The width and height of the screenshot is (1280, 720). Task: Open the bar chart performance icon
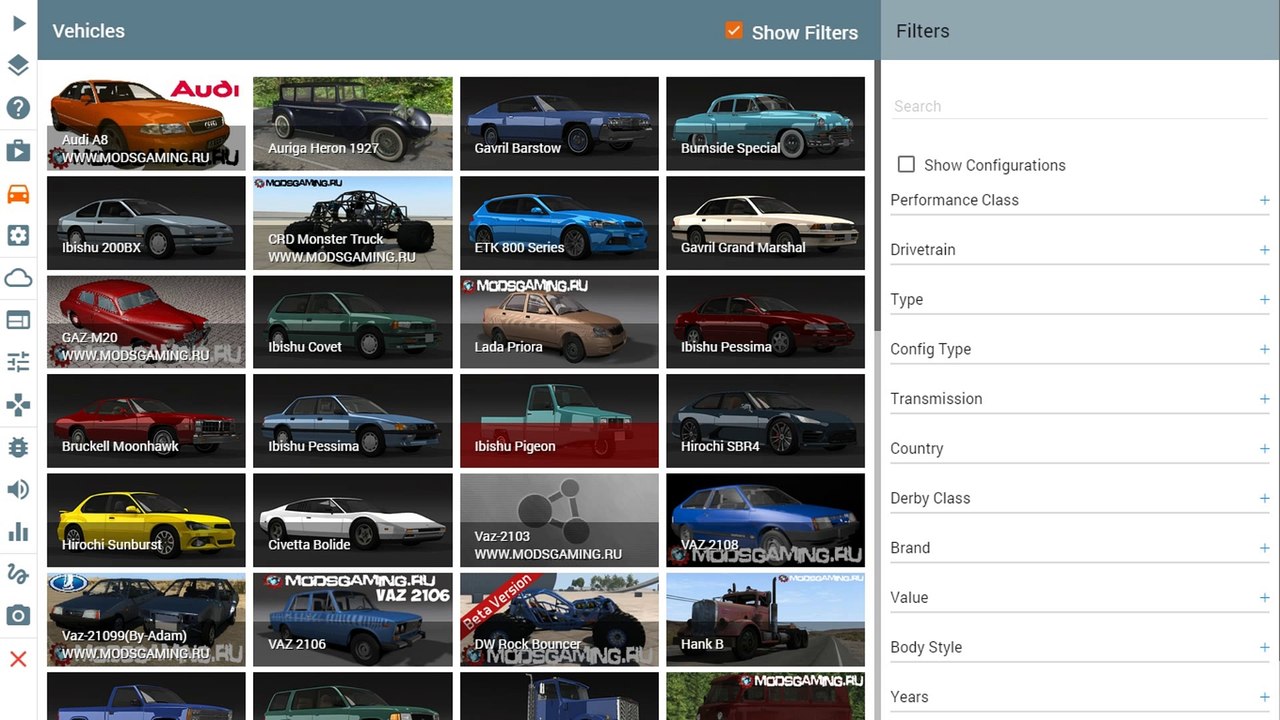pos(18,531)
